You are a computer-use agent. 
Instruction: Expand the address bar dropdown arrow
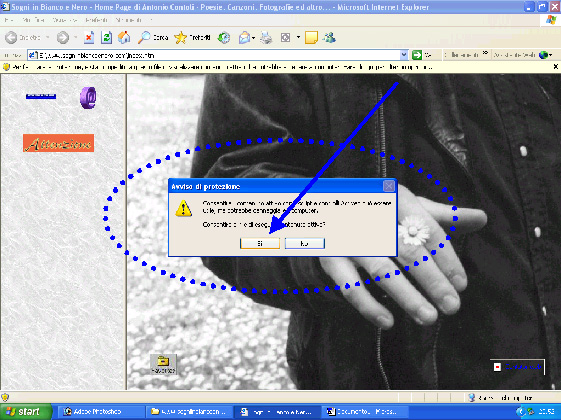tap(404, 55)
